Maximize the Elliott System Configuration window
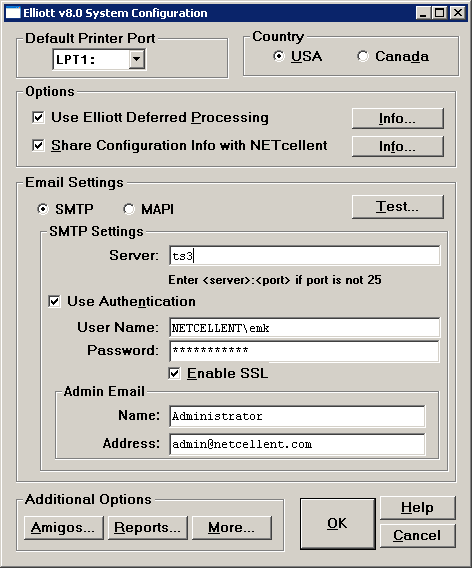Image resolution: width=472 pixels, height=568 pixels. pos(439,13)
